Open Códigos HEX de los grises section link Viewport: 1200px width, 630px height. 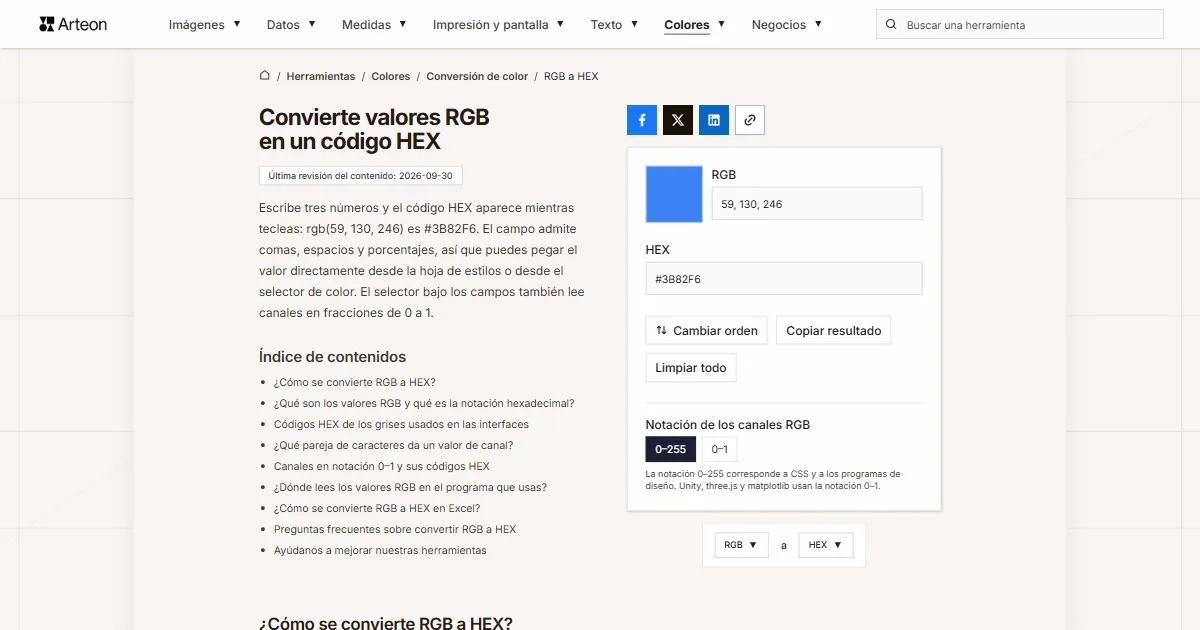pos(402,424)
